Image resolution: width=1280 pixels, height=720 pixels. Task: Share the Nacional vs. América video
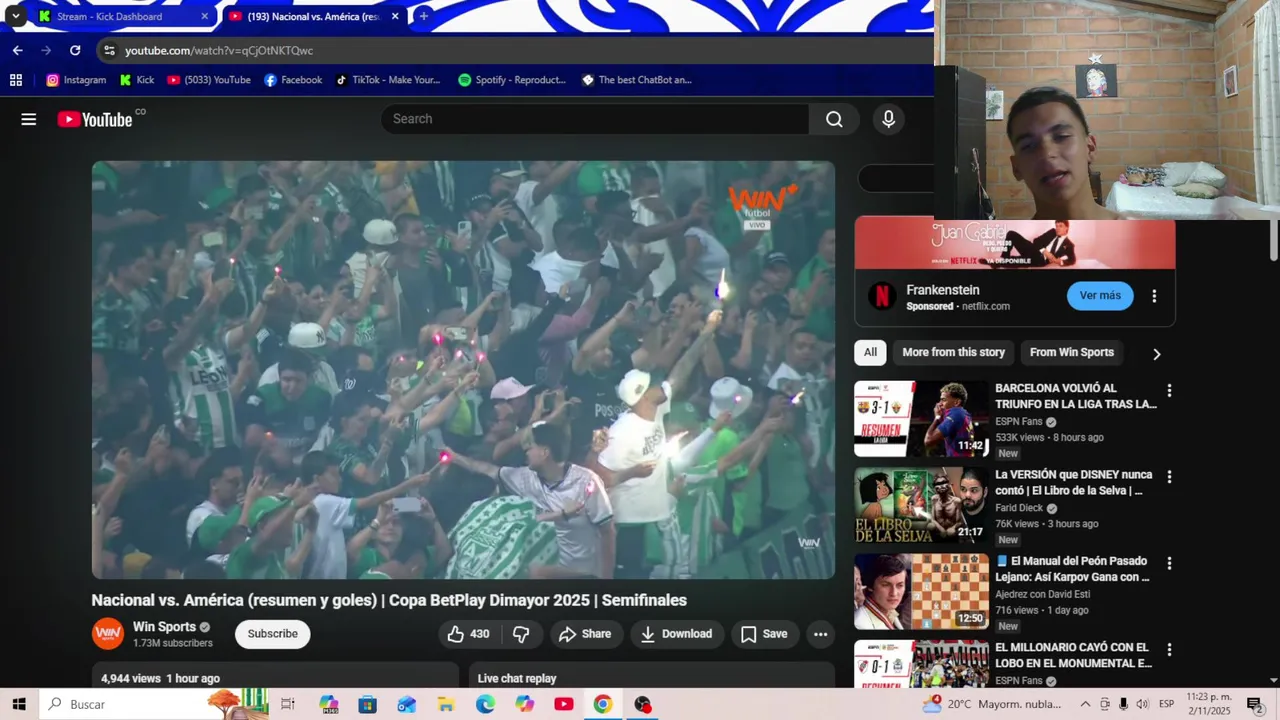(x=585, y=634)
